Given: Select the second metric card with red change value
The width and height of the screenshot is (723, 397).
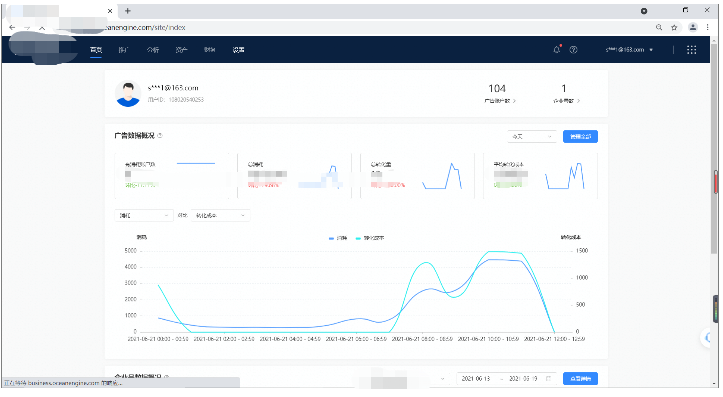Looking at the screenshot, I should click(x=294, y=176).
